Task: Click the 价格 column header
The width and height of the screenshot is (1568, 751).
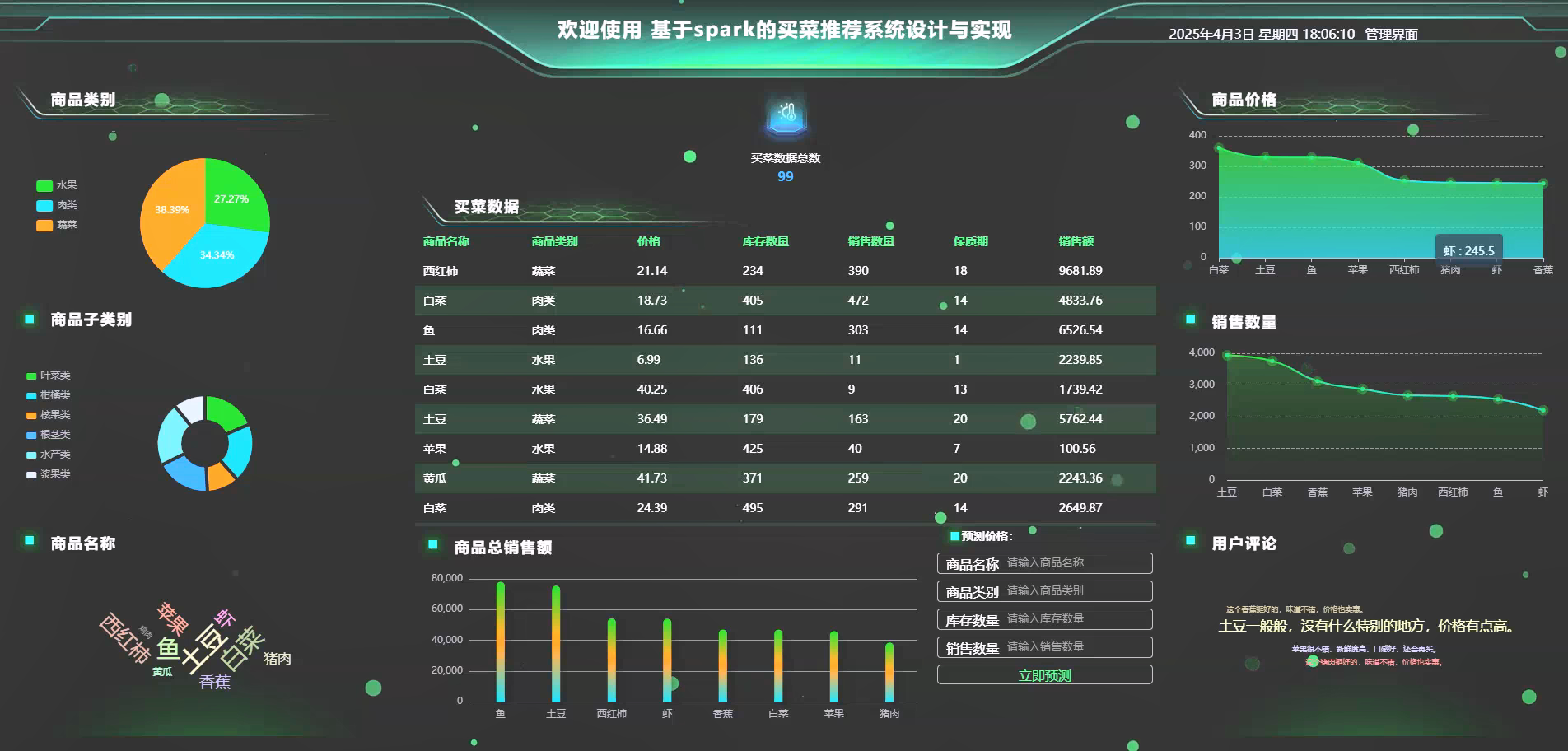Action: click(648, 241)
